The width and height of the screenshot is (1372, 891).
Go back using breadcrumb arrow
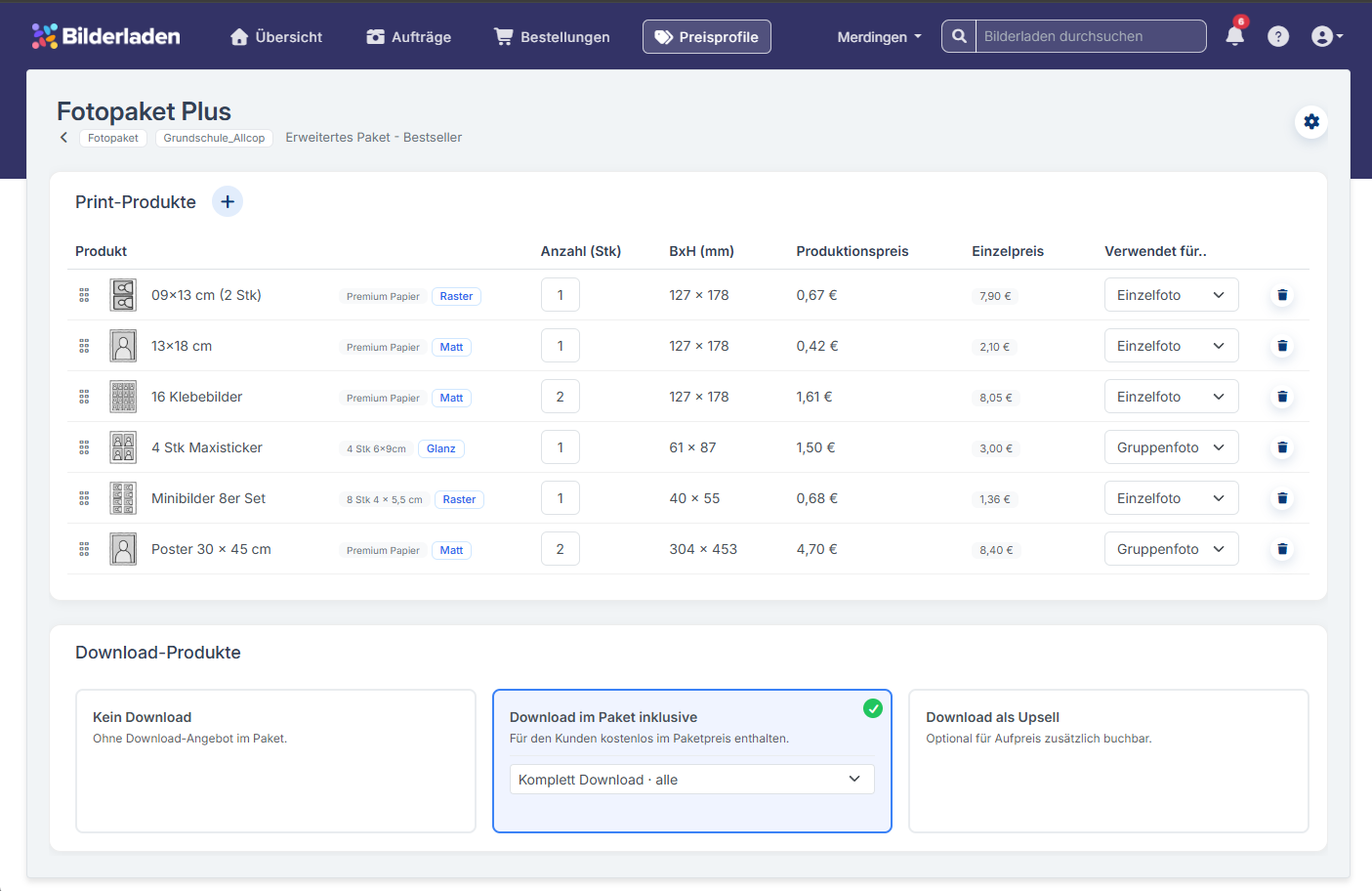pyautogui.click(x=64, y=138)
